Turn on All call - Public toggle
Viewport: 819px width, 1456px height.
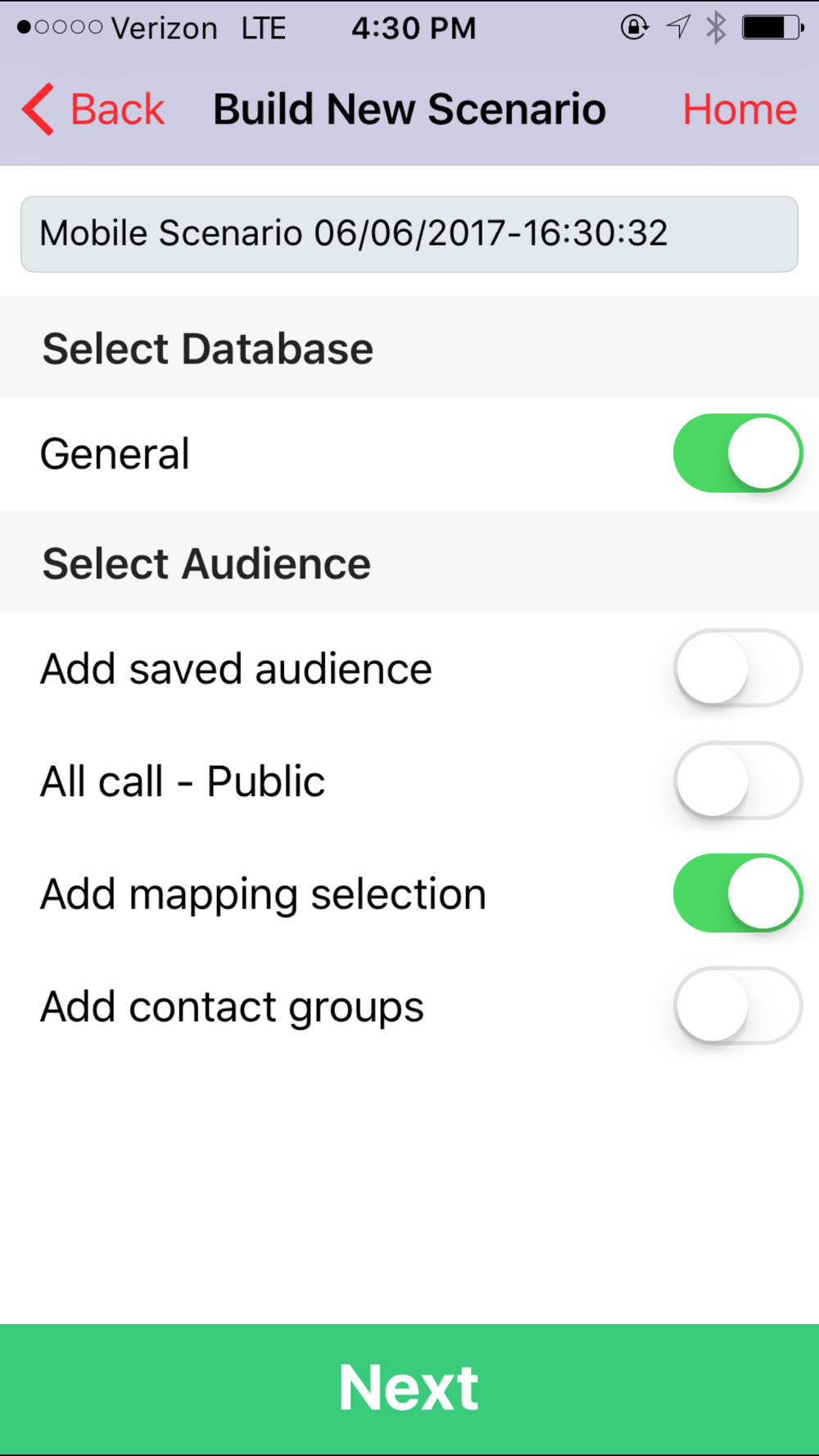click(737, 780)
